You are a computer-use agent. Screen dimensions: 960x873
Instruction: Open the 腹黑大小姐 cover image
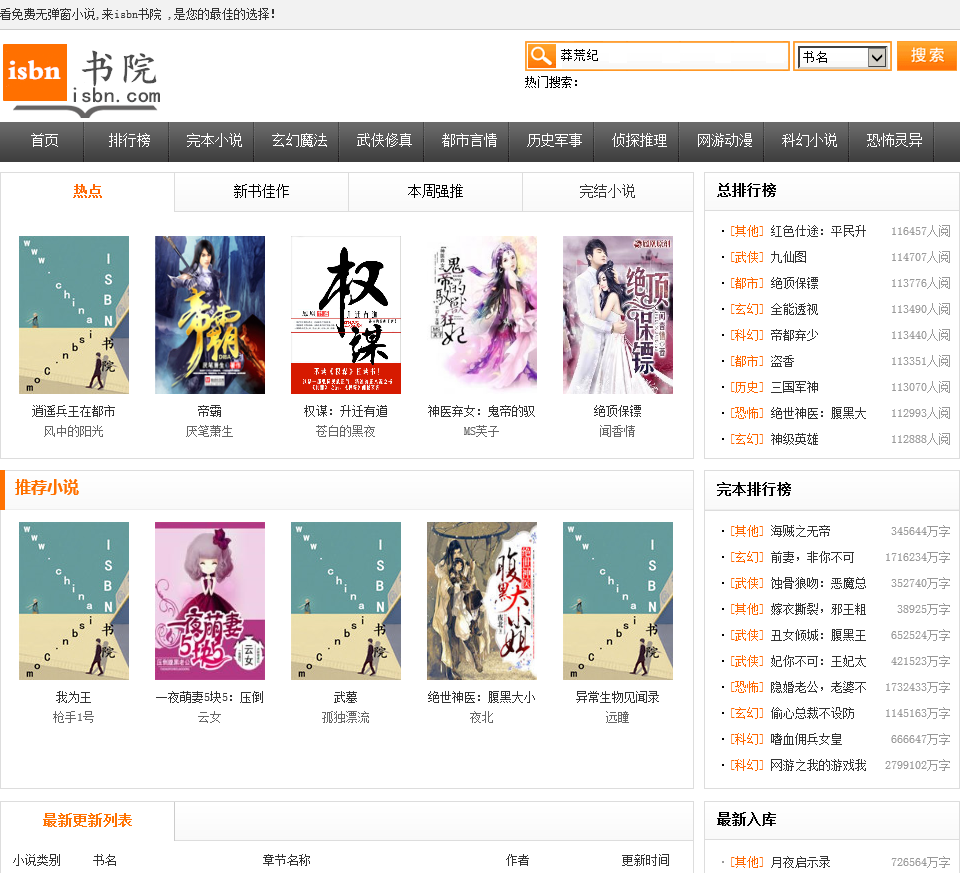482,601
